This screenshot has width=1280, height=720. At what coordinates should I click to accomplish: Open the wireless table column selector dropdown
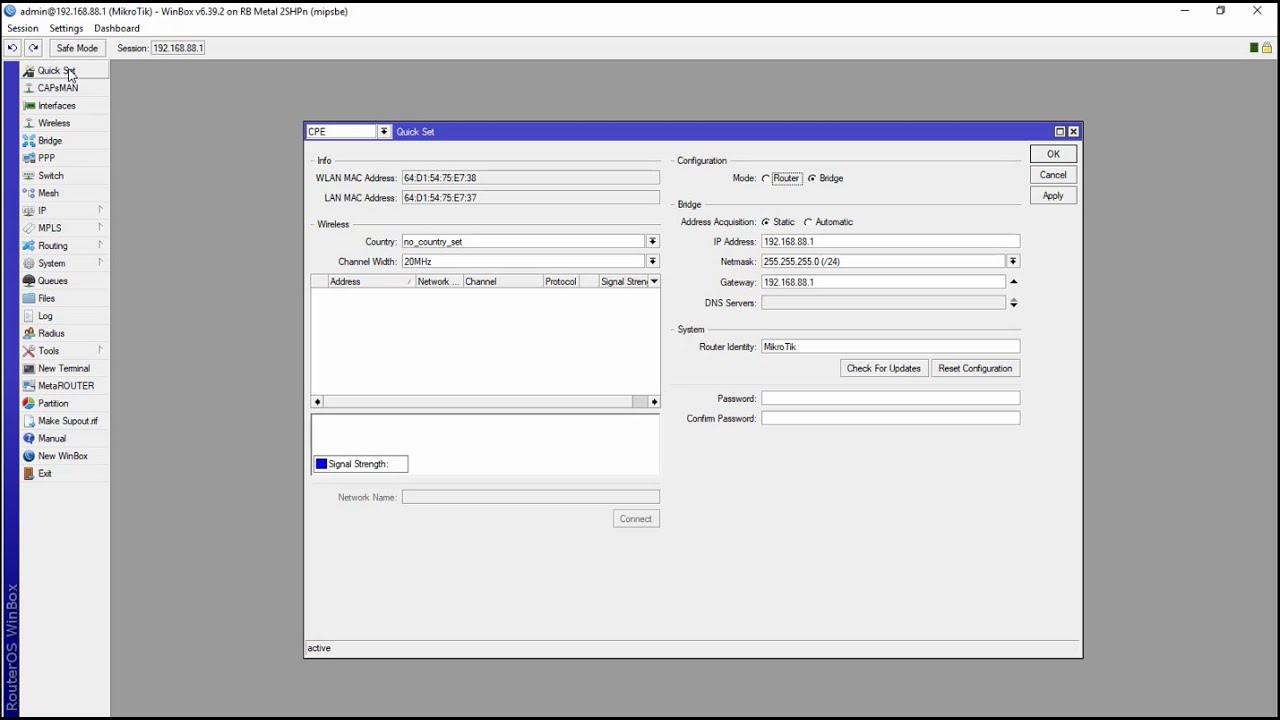coord(654,282)
